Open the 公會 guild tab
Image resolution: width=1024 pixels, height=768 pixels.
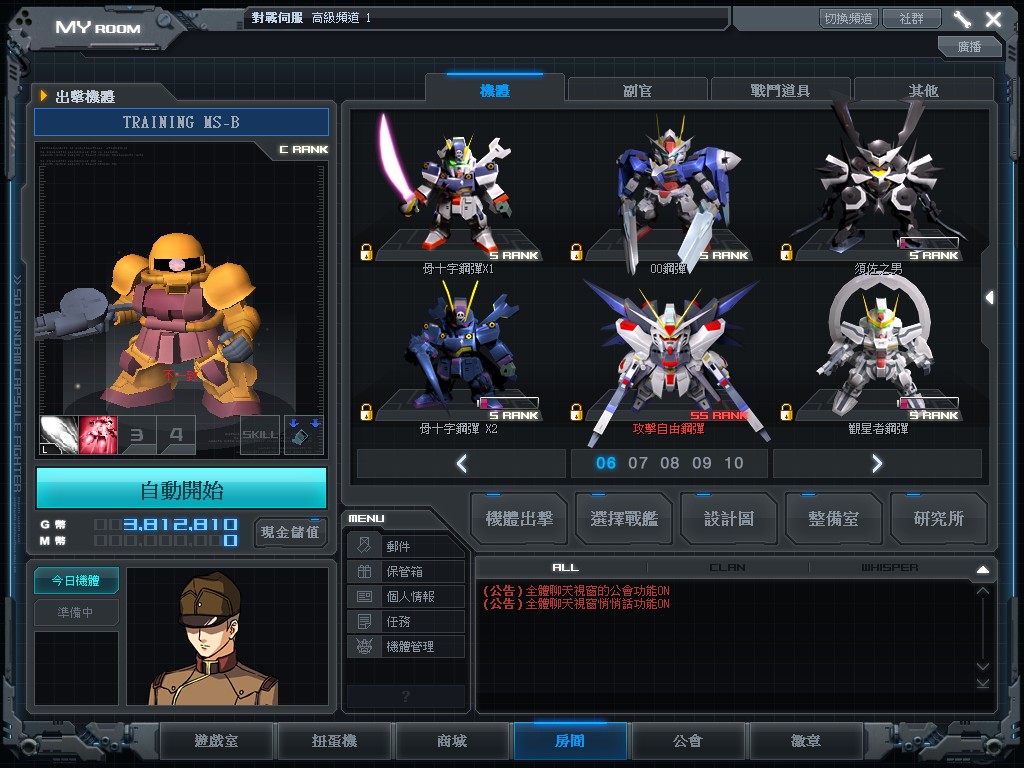688,741
